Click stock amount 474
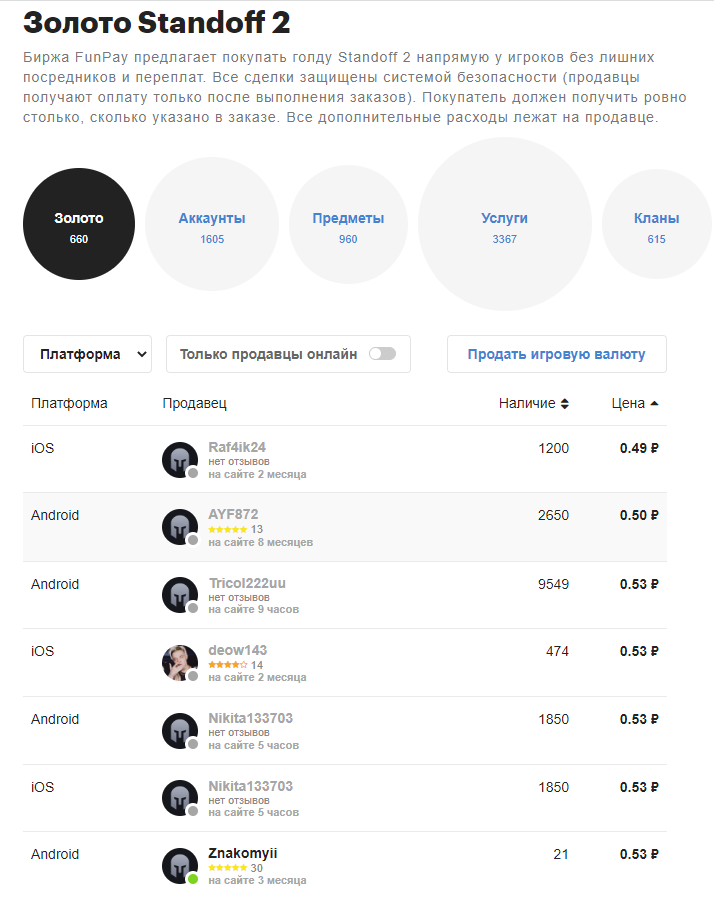 pyautogui.click(x=557, y=651)
